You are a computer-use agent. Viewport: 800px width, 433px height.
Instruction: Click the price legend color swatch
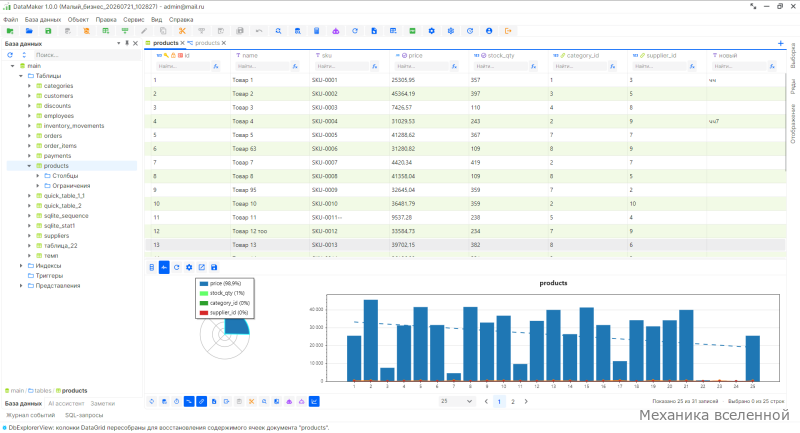tap(204, 284)
